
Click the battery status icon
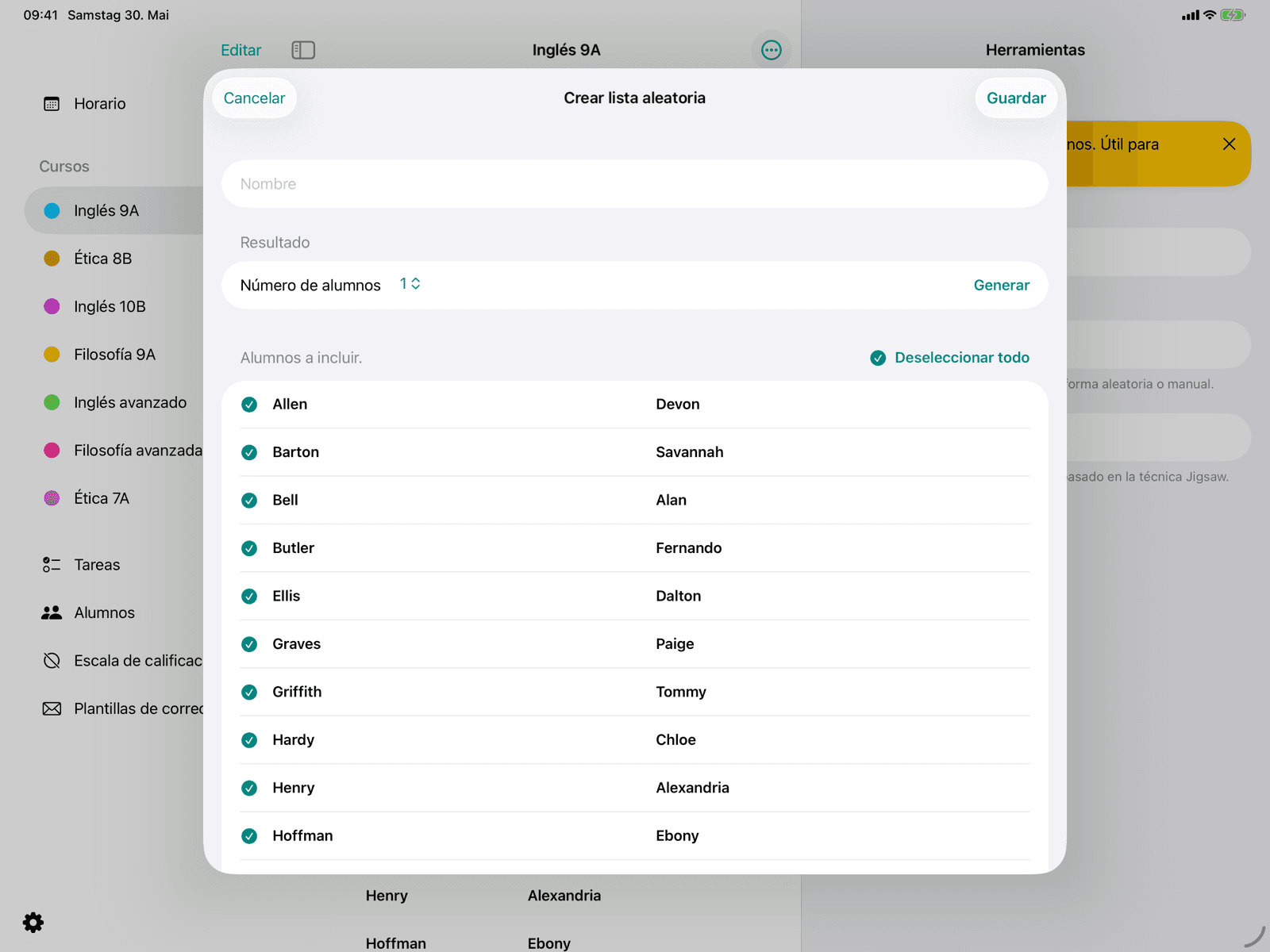click(1233, 15)
